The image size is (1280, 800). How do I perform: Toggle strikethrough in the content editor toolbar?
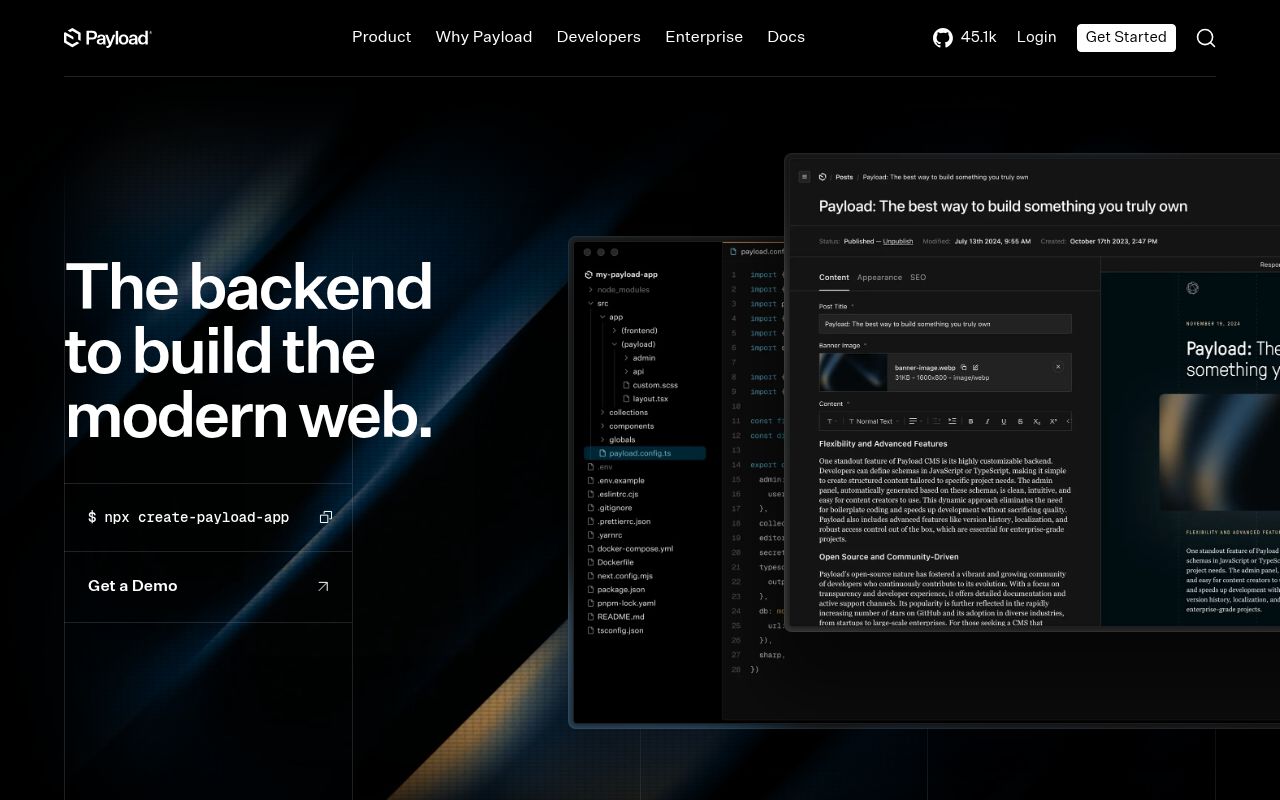[x=1020, y=421]
